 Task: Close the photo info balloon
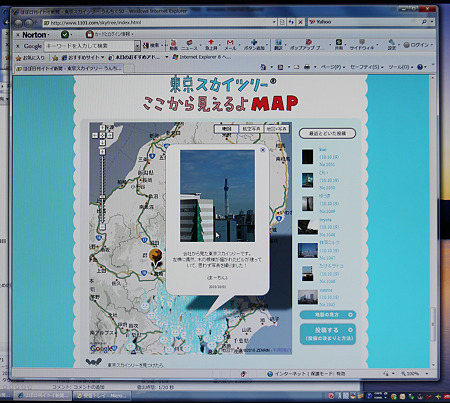[263, 150]
